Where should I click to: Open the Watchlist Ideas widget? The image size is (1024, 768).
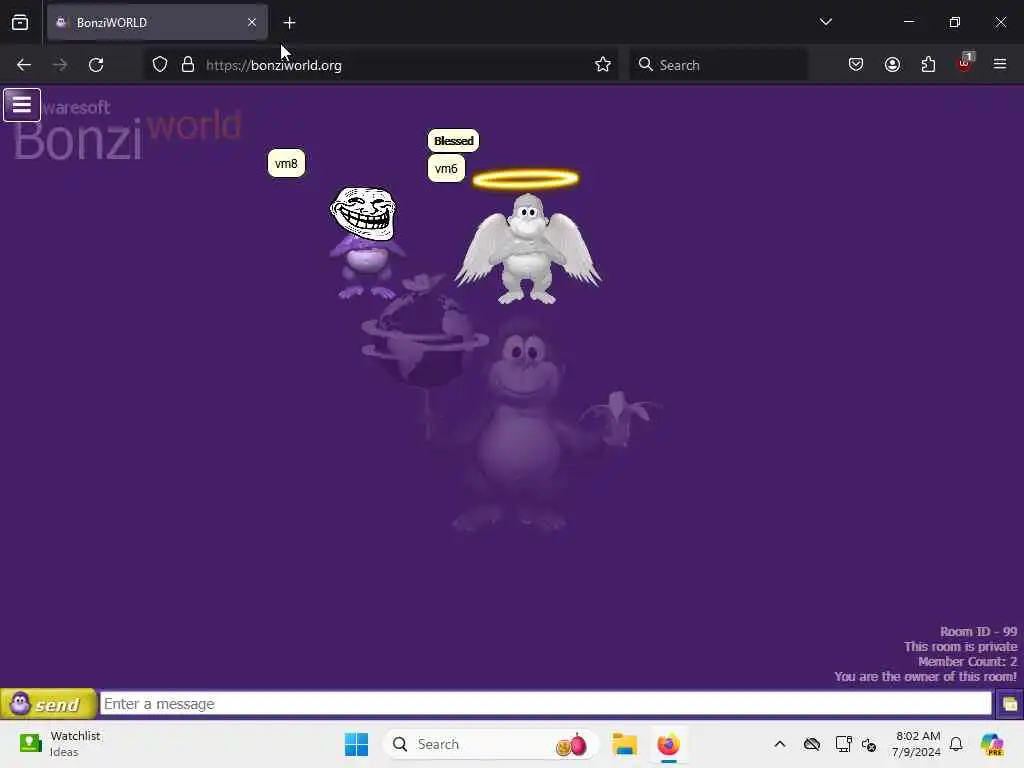click(60, 744)
